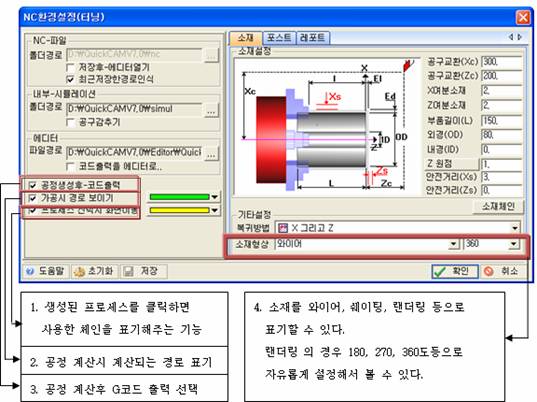Click the 저장 floppy disk save button
Viewport: 537px width, 402px height.
pyautogui.click(x=144, y=271)
